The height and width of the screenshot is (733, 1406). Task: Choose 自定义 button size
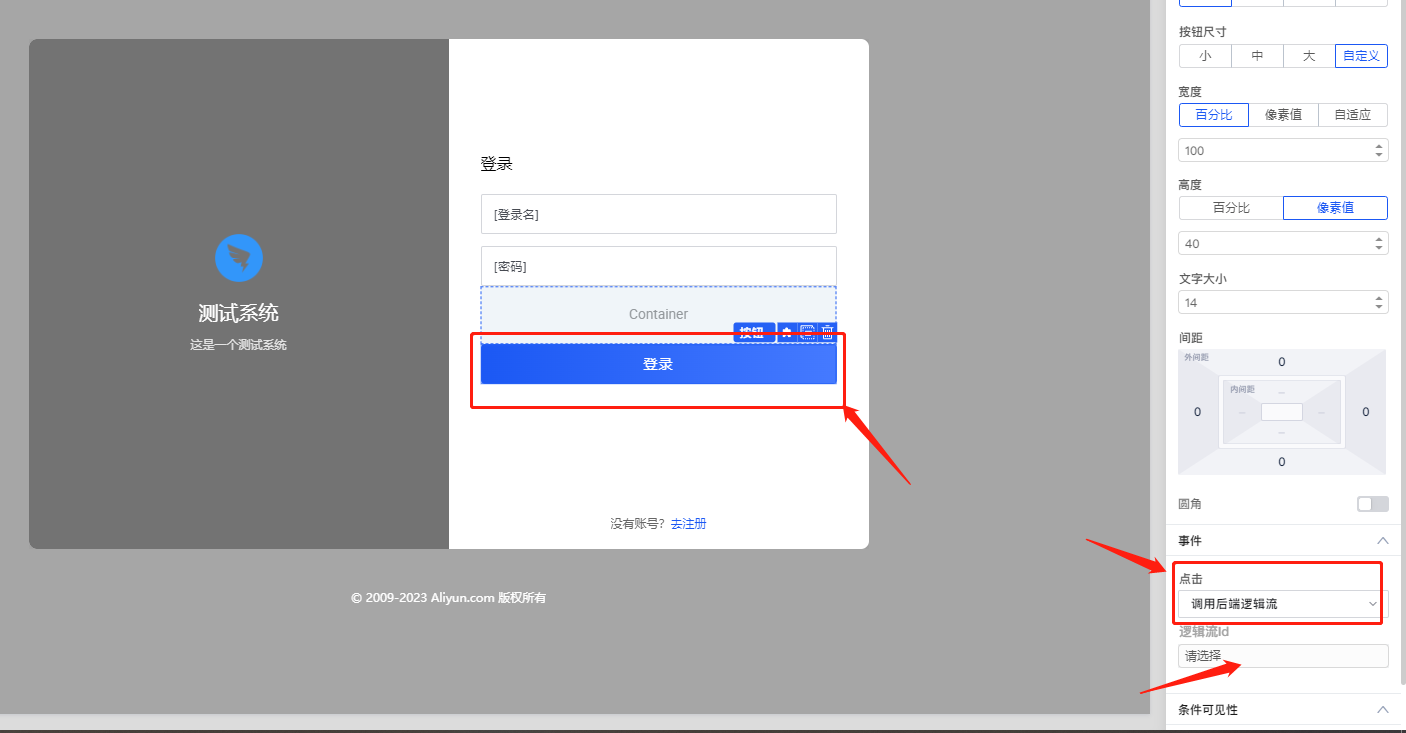point(1361,56)
